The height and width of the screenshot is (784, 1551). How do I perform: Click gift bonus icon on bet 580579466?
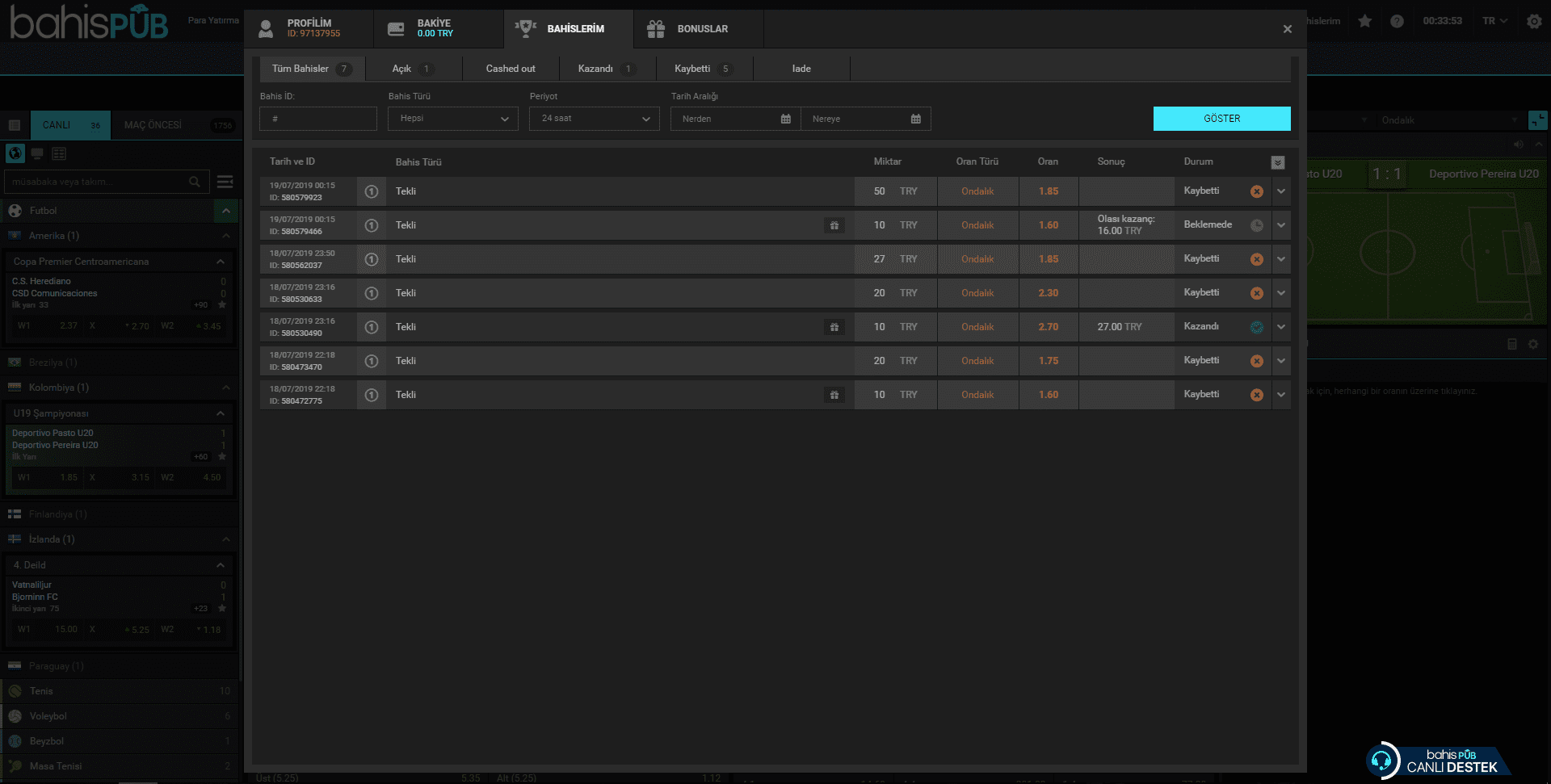point(834,225)
